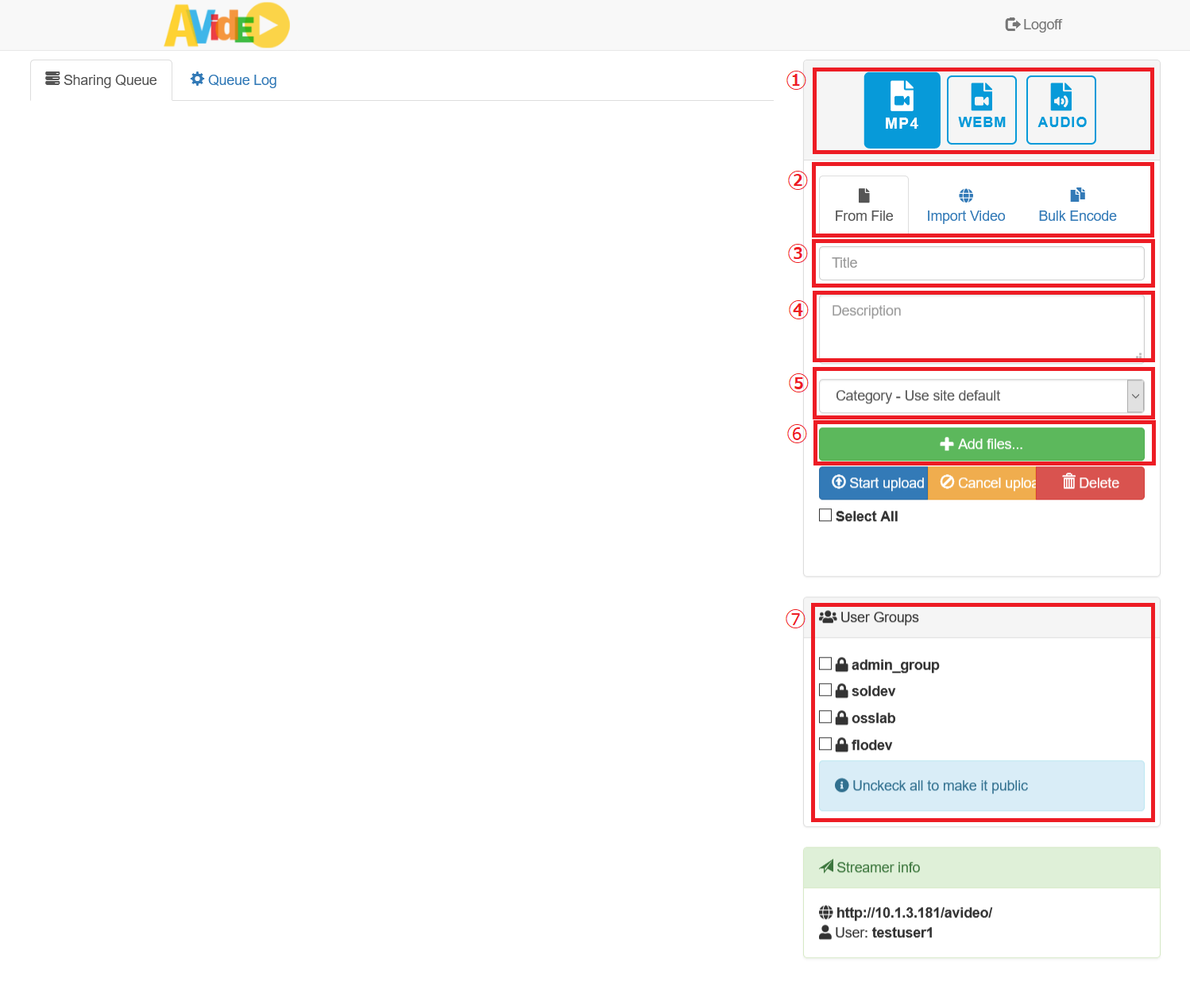Start upload with the blue button
Screen dimensions: 1190x1008
click(874, 483)
